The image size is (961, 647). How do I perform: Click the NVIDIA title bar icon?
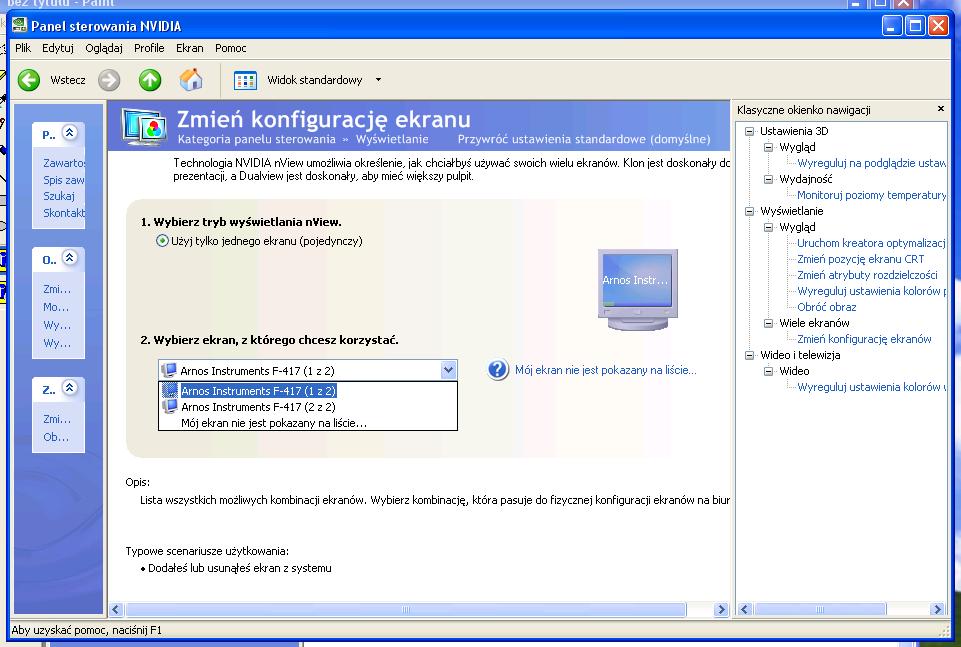click(20, 25)
